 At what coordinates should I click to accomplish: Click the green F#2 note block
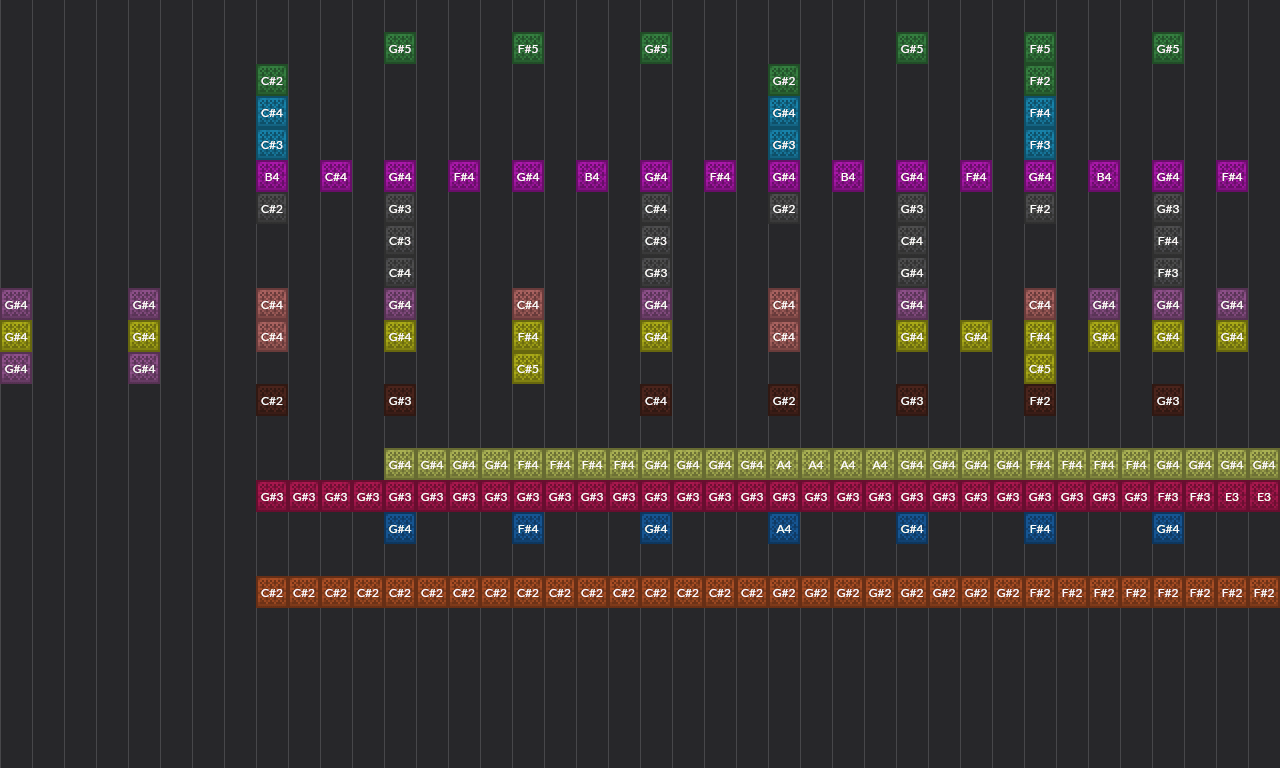coord(1040,81)
